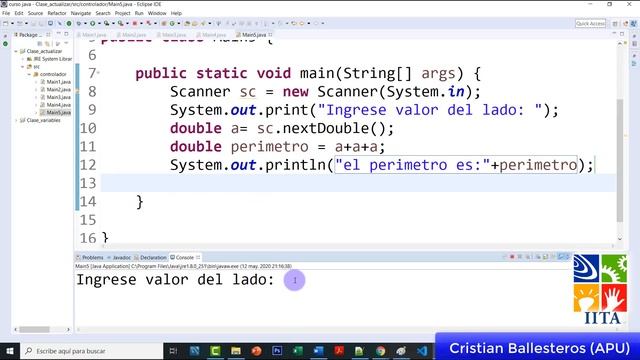
Task: Click the Collapse All icon in Package Explorer
Action: point(40,43)
